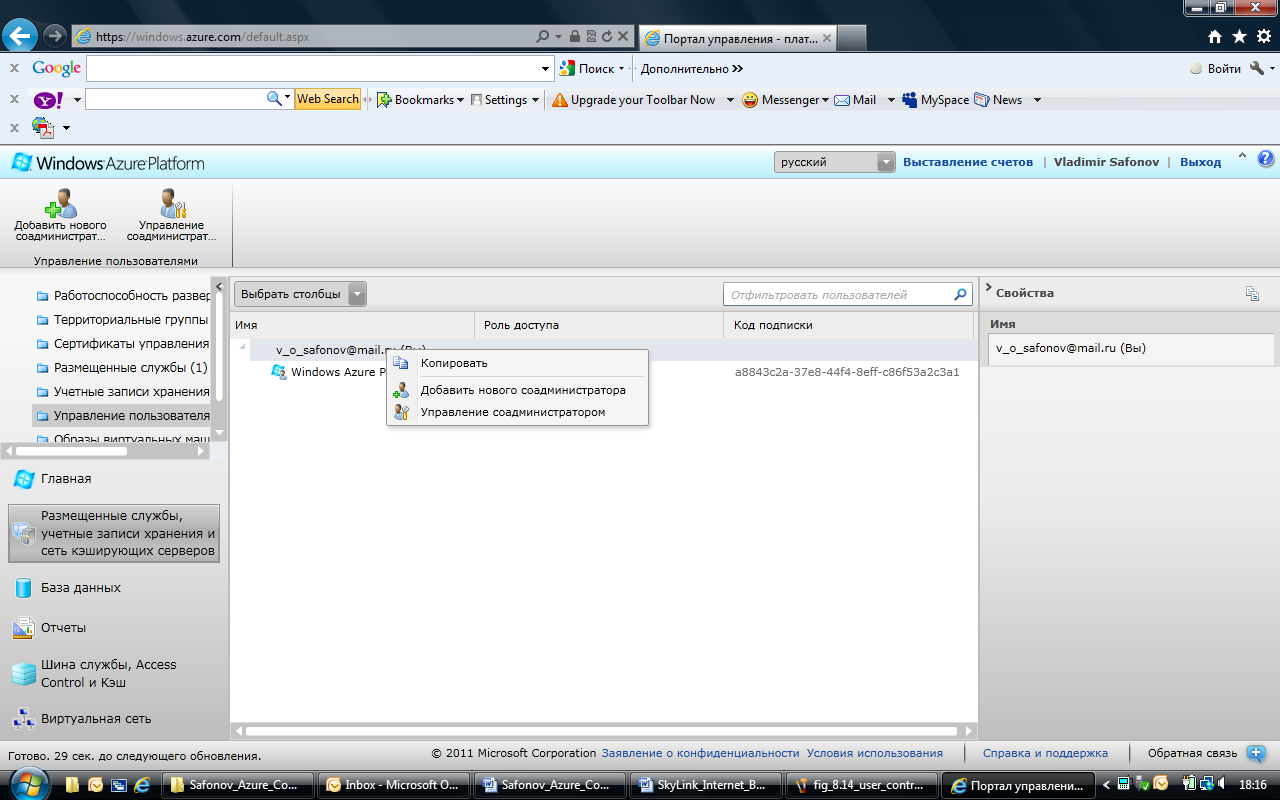Click the Windows Azure subscription row icon

(x=279, y=372)
